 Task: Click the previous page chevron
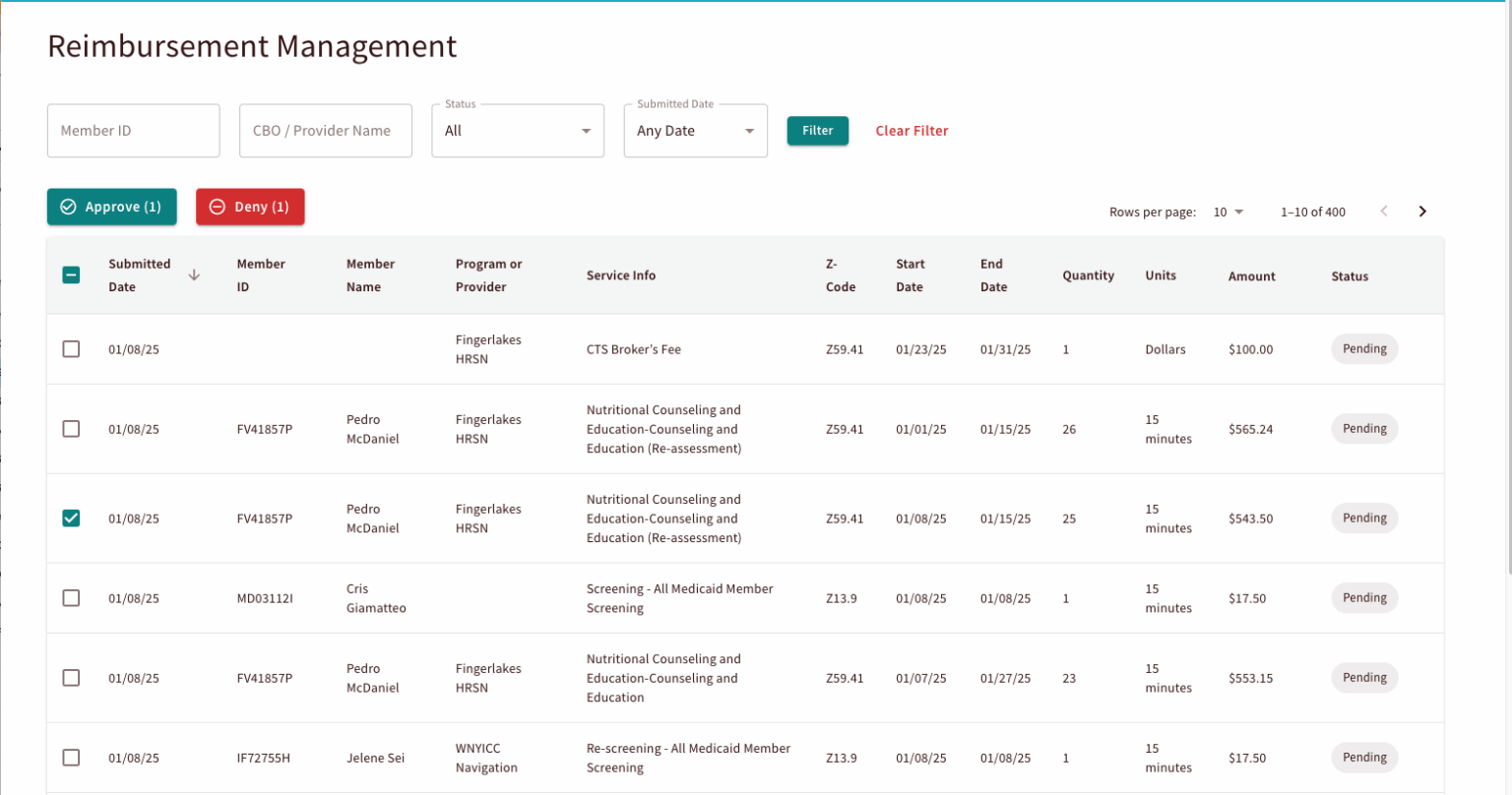pyautogui.click(x=1384, y=212)
